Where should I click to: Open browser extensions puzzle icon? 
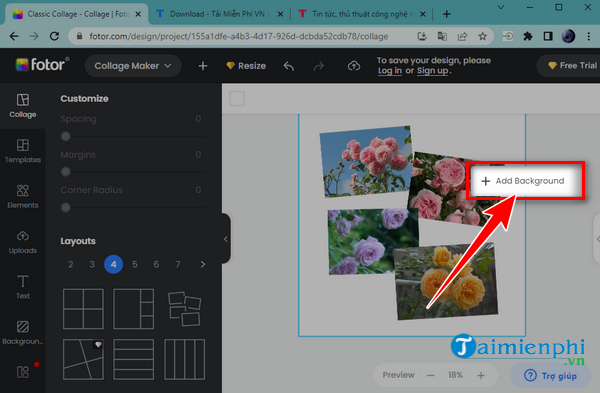pos(528,36)
